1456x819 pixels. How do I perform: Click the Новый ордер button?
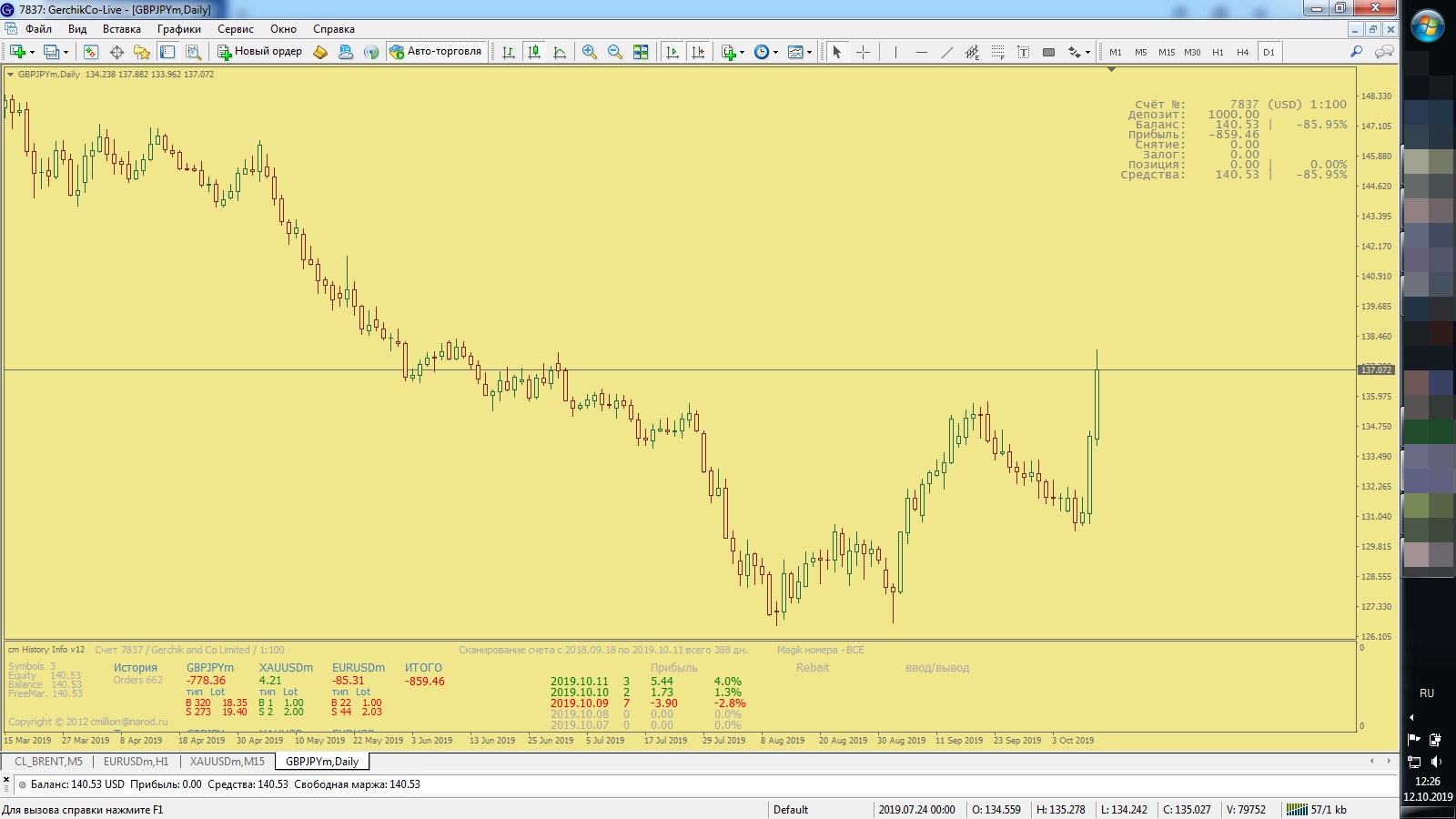tap(259, 52)
